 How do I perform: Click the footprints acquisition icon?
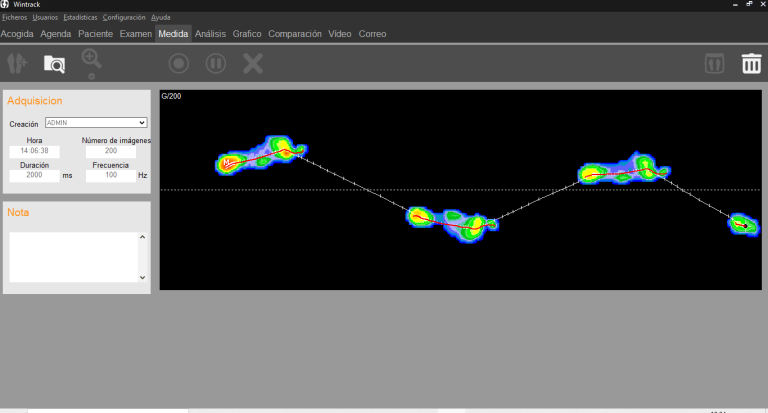pos(16,64)
